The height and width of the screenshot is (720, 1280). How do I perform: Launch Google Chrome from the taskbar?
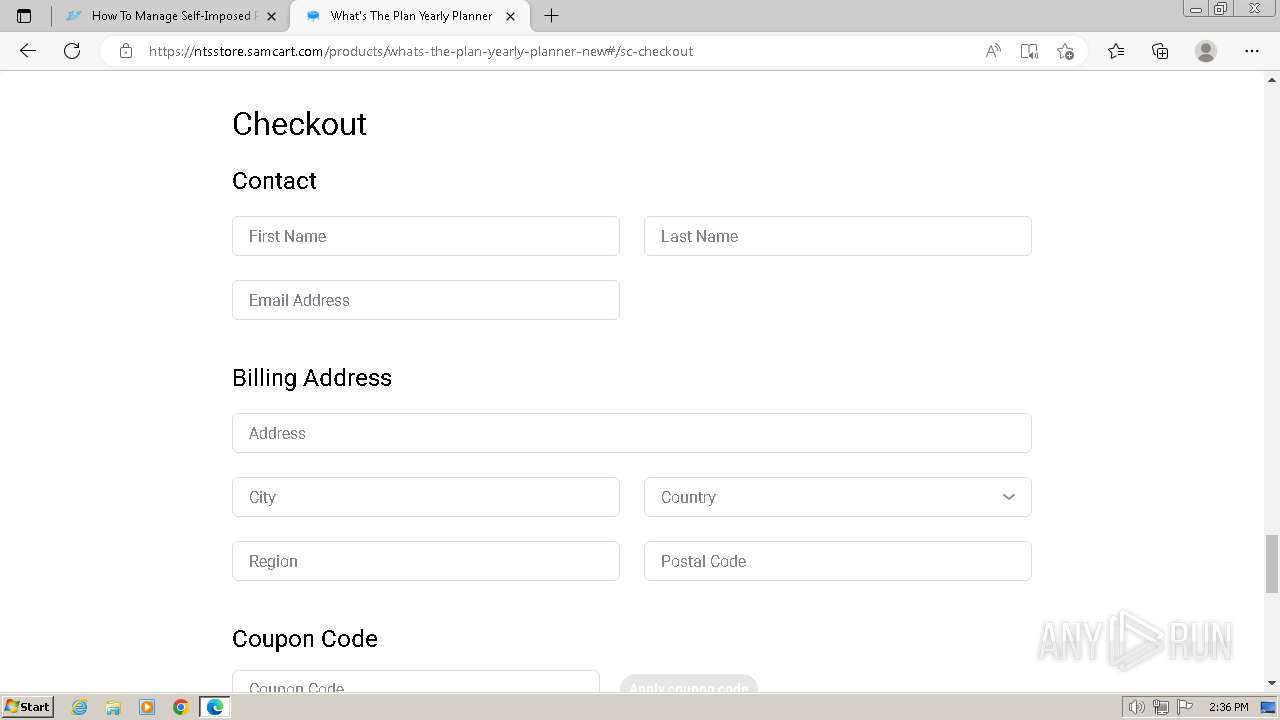click(181, 707)
